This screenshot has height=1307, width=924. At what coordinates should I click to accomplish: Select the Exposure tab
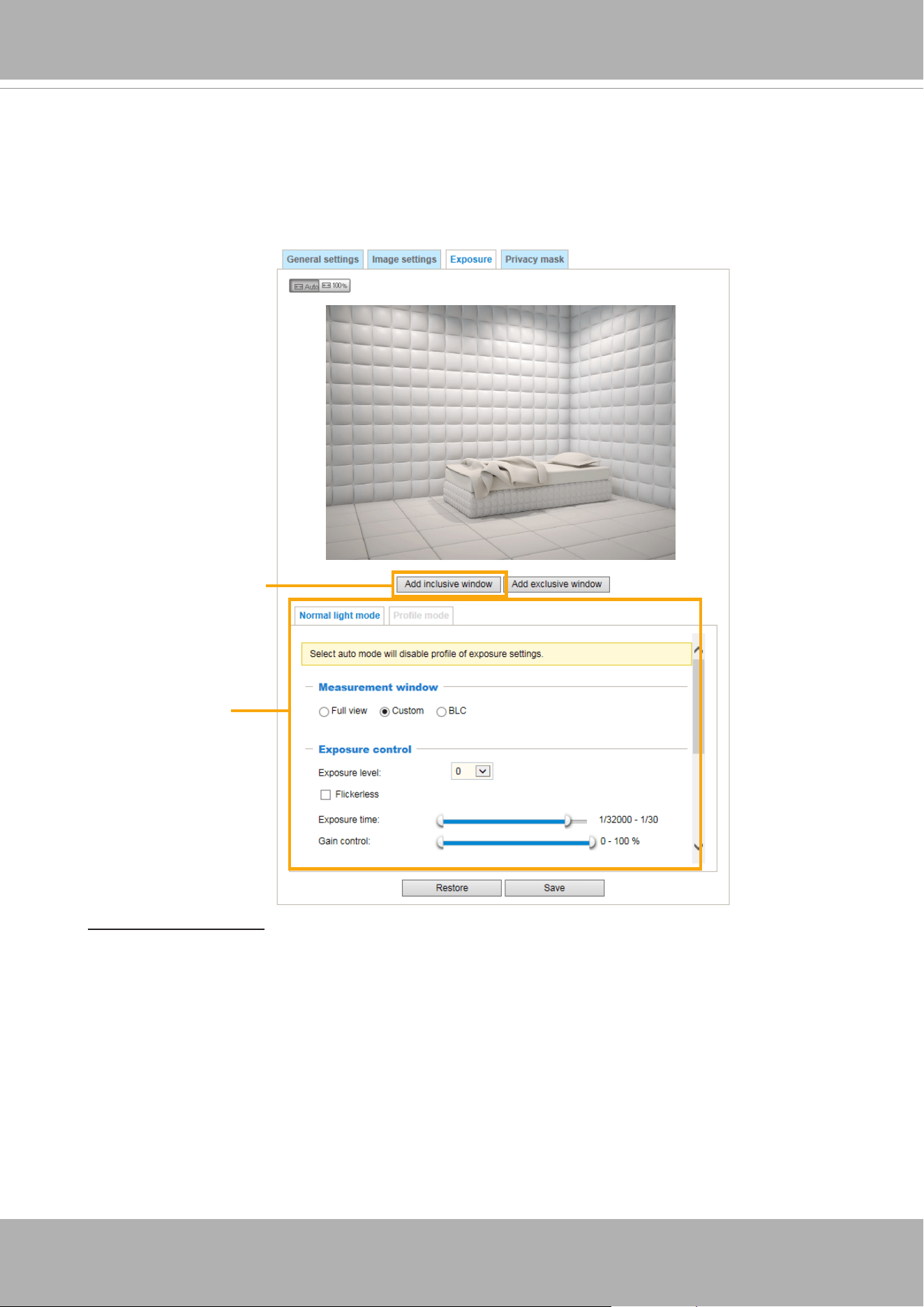click(x=471, y=260)
